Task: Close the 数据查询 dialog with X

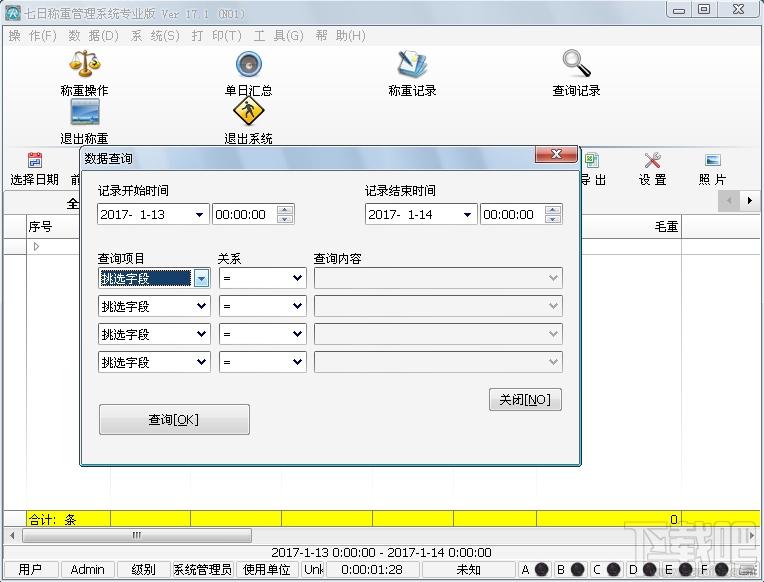Action: 556,155
